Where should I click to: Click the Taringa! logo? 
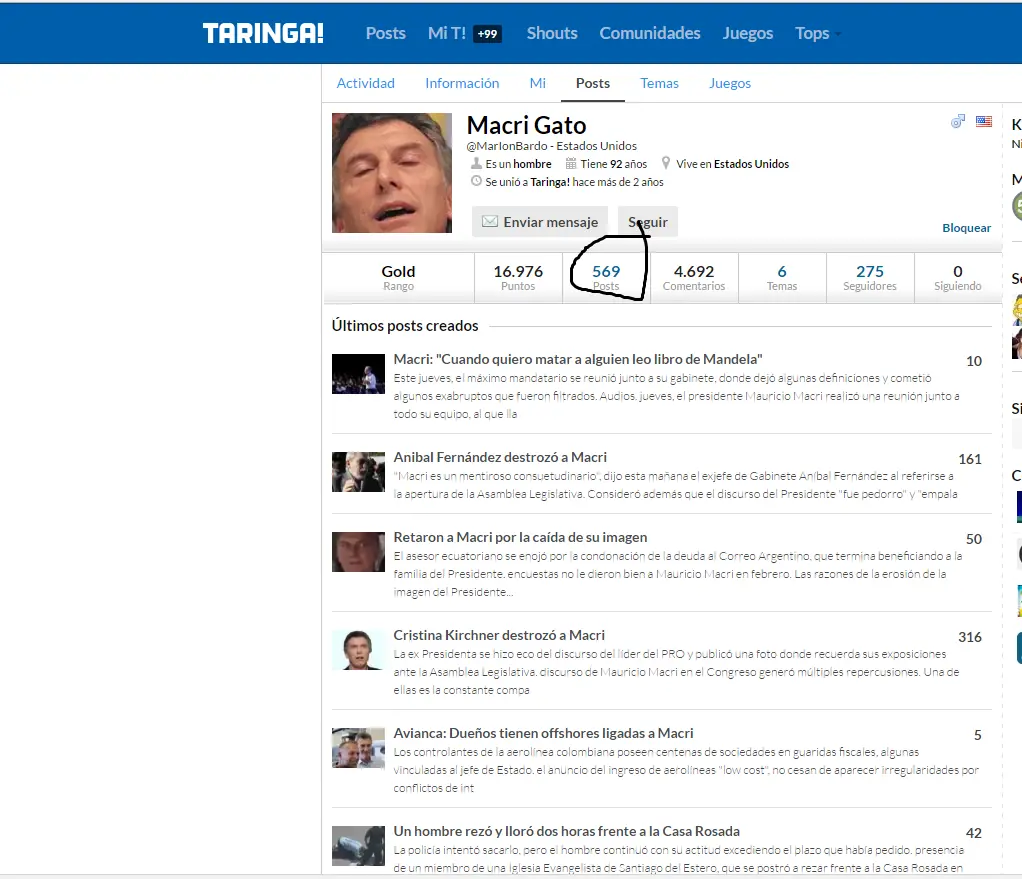click(263, 33)
